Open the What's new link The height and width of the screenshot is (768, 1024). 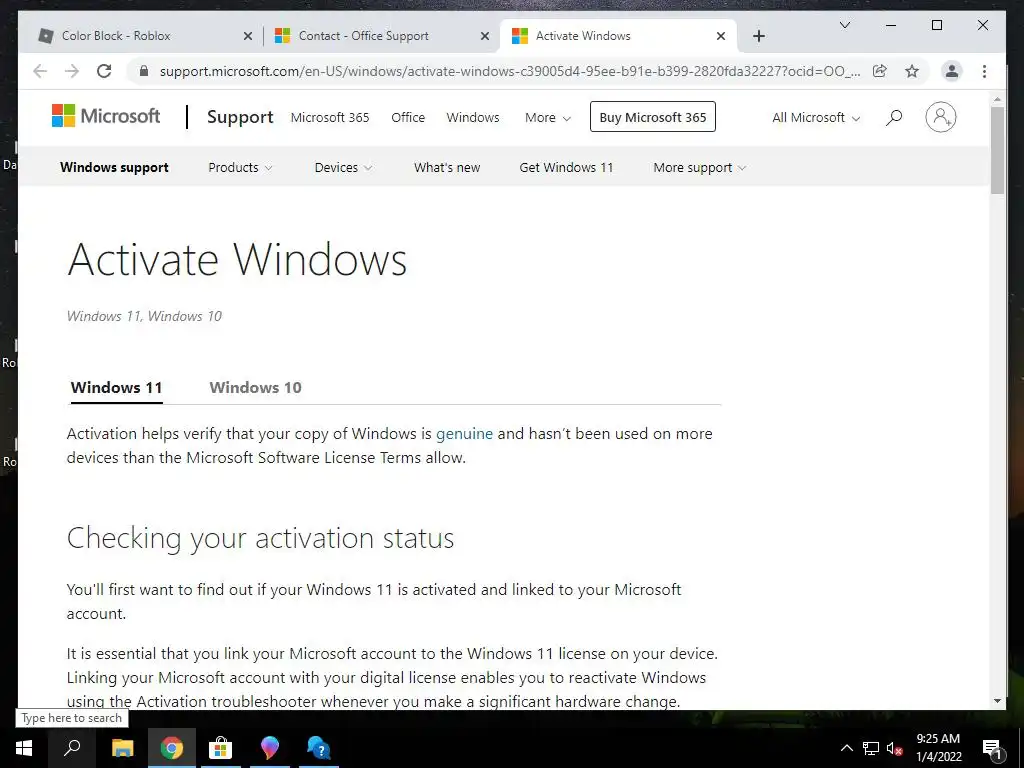click(447, 167)
